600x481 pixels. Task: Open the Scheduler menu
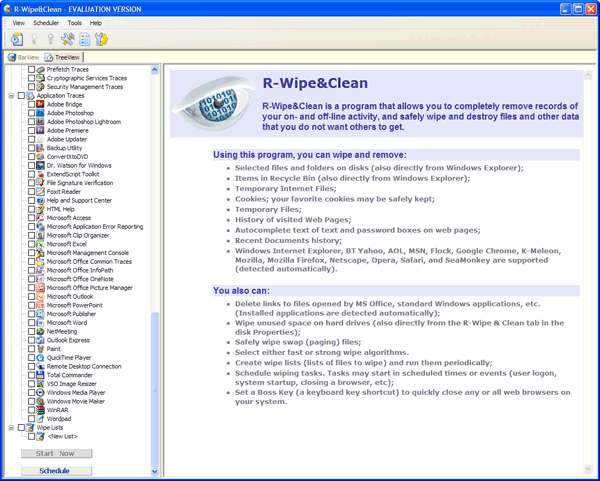[x=46, y=23]
